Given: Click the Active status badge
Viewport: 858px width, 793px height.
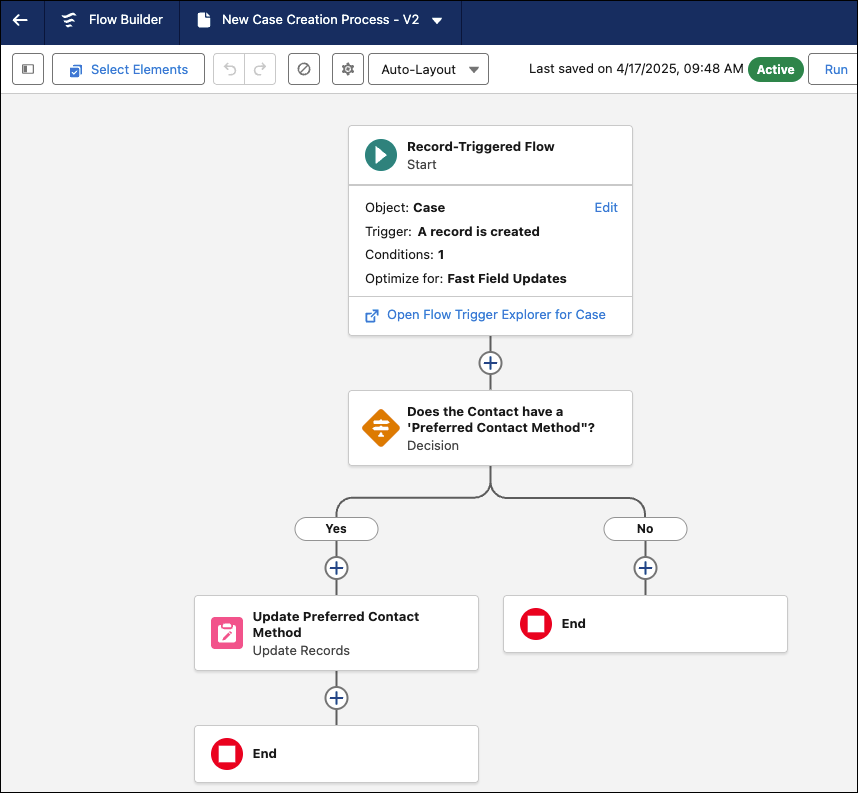Looking at the screenshot, I should point(775,70).
